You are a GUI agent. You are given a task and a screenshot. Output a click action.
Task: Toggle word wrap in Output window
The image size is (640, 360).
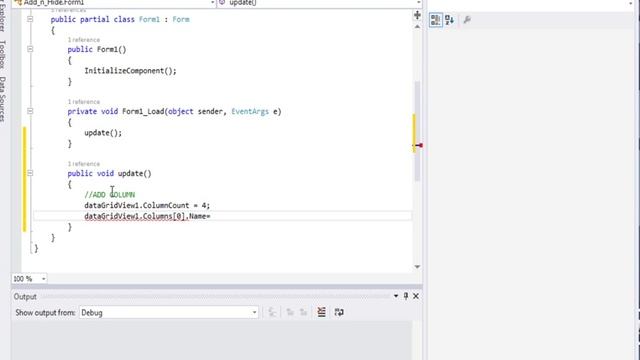339,312
